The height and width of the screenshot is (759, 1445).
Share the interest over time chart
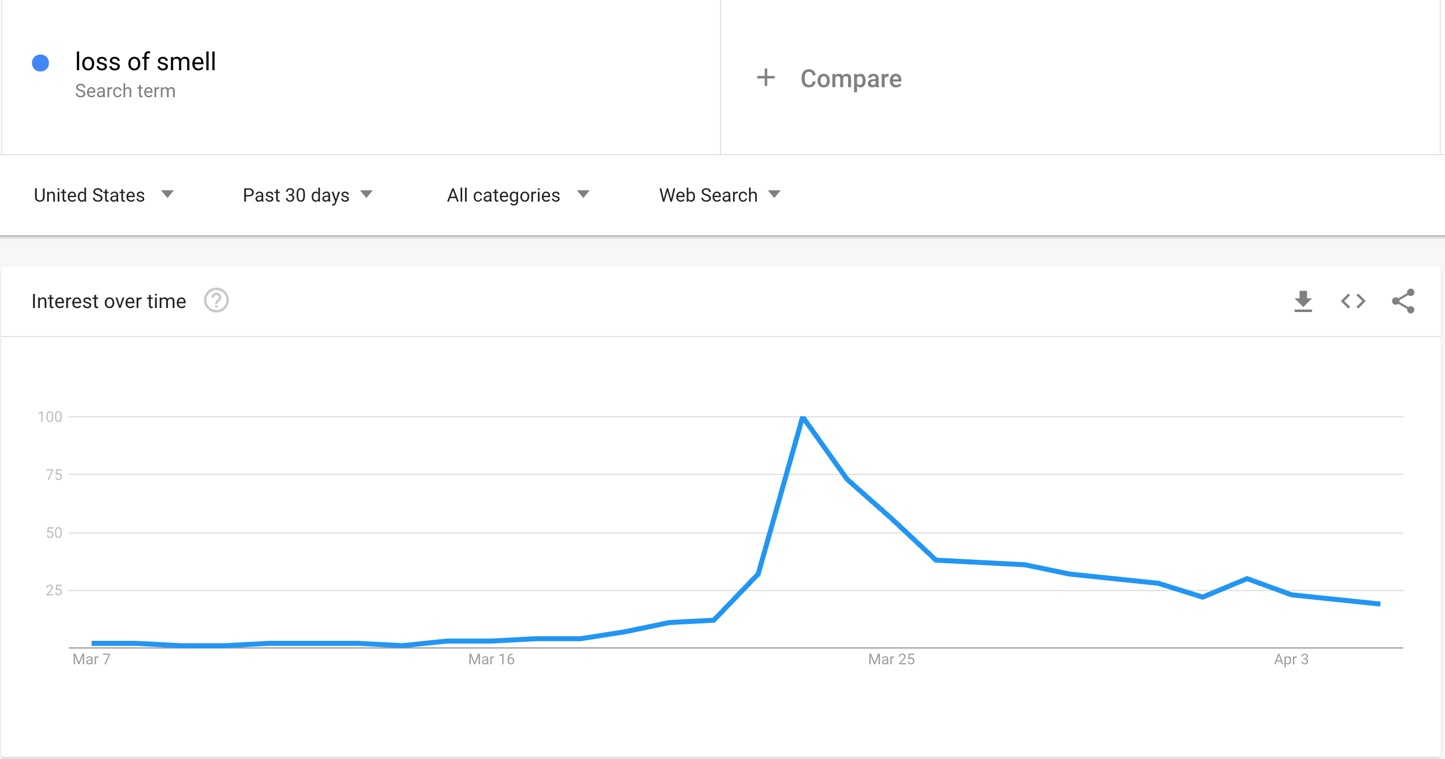coord(1403,301)
